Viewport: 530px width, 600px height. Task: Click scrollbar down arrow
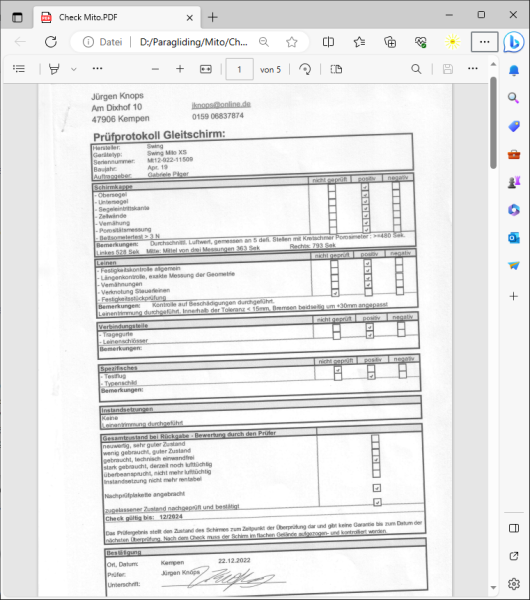(x=493, y=587)
